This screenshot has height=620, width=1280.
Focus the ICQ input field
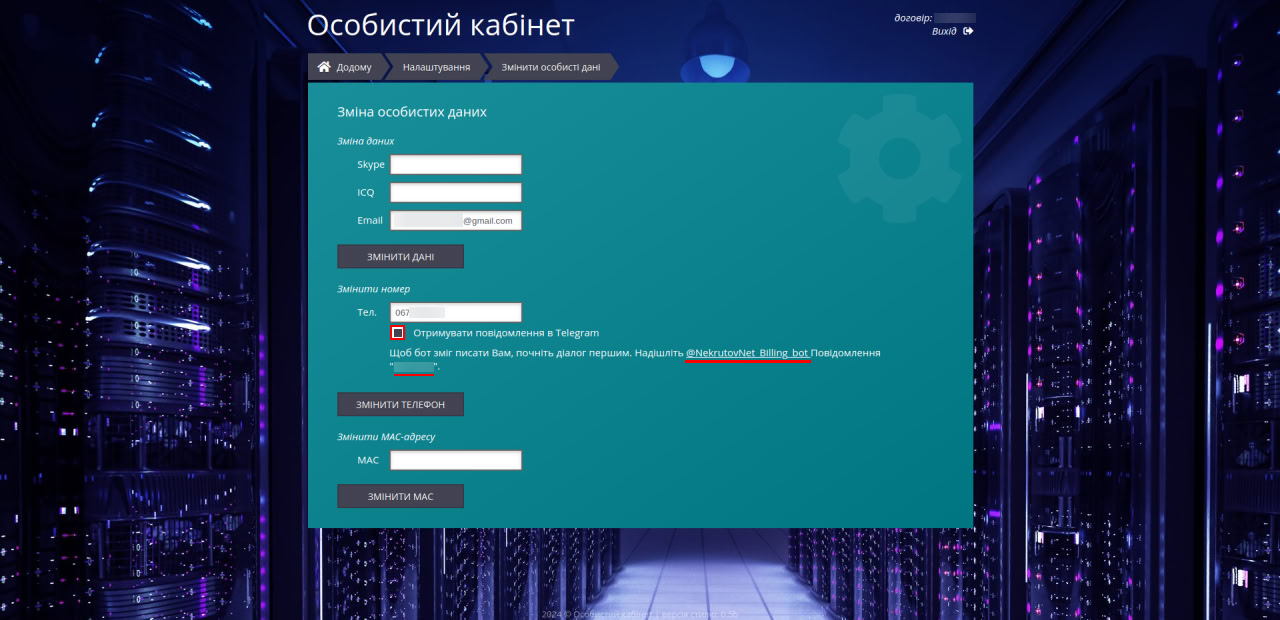pos(455,193)
